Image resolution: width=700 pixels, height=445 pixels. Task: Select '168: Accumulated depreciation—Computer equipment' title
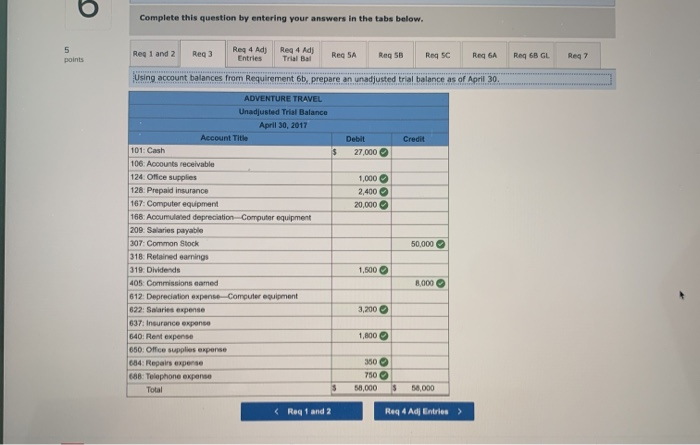click(x=221, y=217)
